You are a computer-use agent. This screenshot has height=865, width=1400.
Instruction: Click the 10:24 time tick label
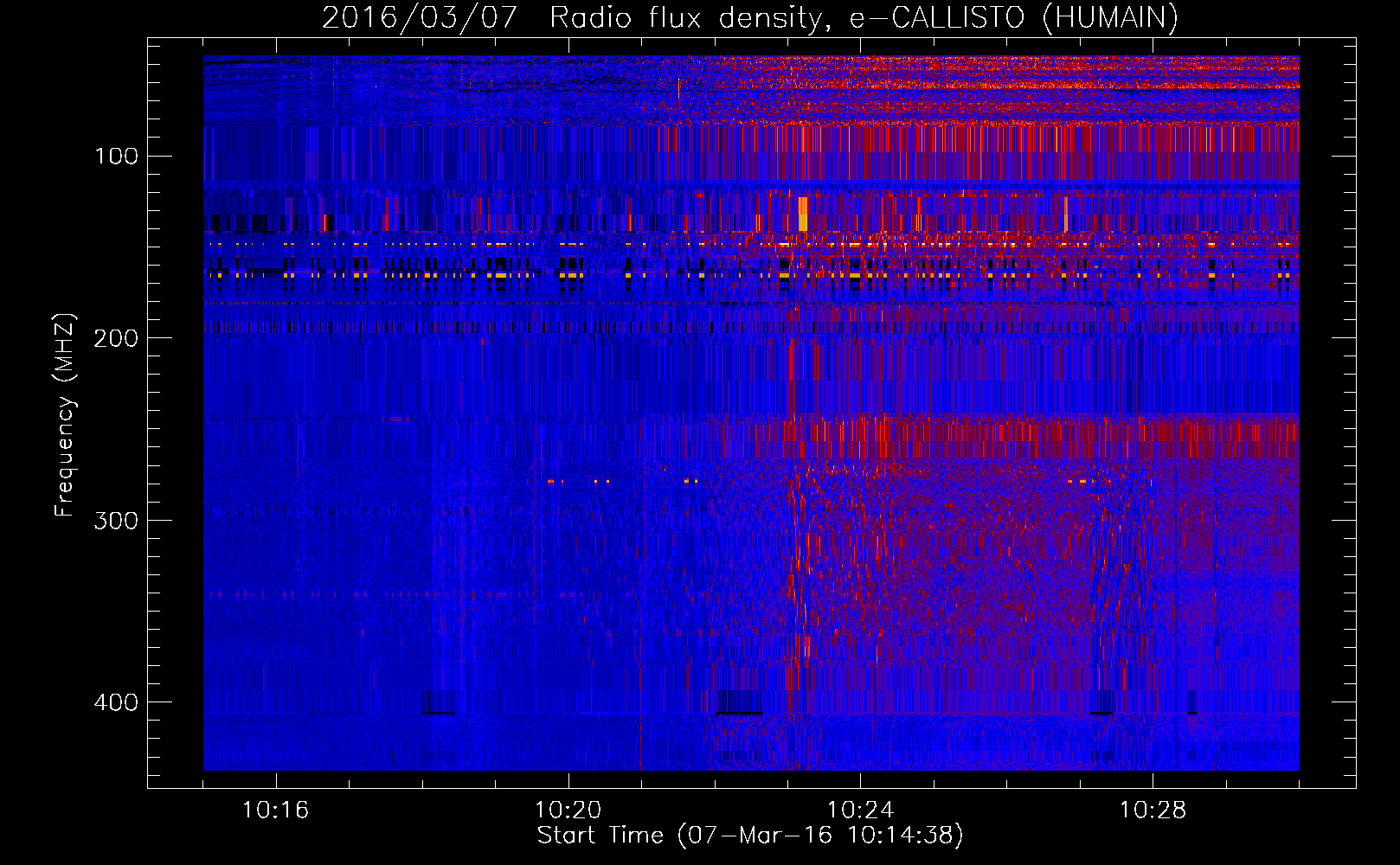860,811
